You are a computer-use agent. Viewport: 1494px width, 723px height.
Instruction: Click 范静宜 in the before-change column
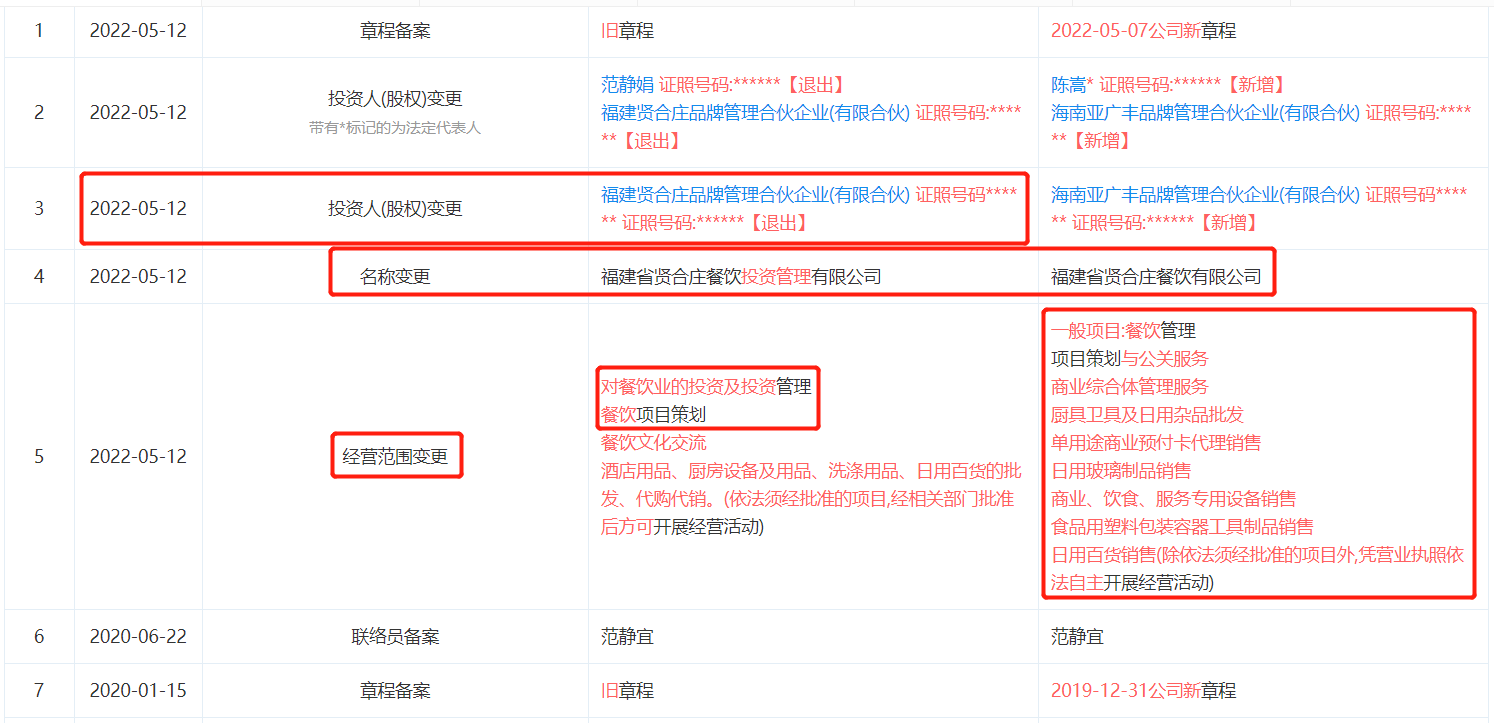pos(627,637)
